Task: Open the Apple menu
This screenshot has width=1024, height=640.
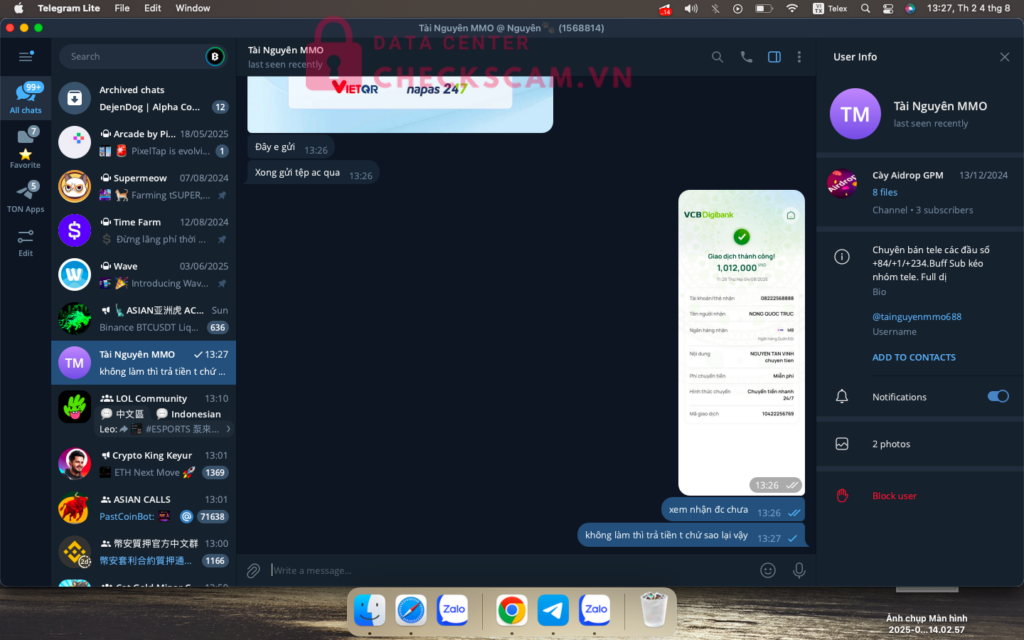Action: tap(18, 8)
